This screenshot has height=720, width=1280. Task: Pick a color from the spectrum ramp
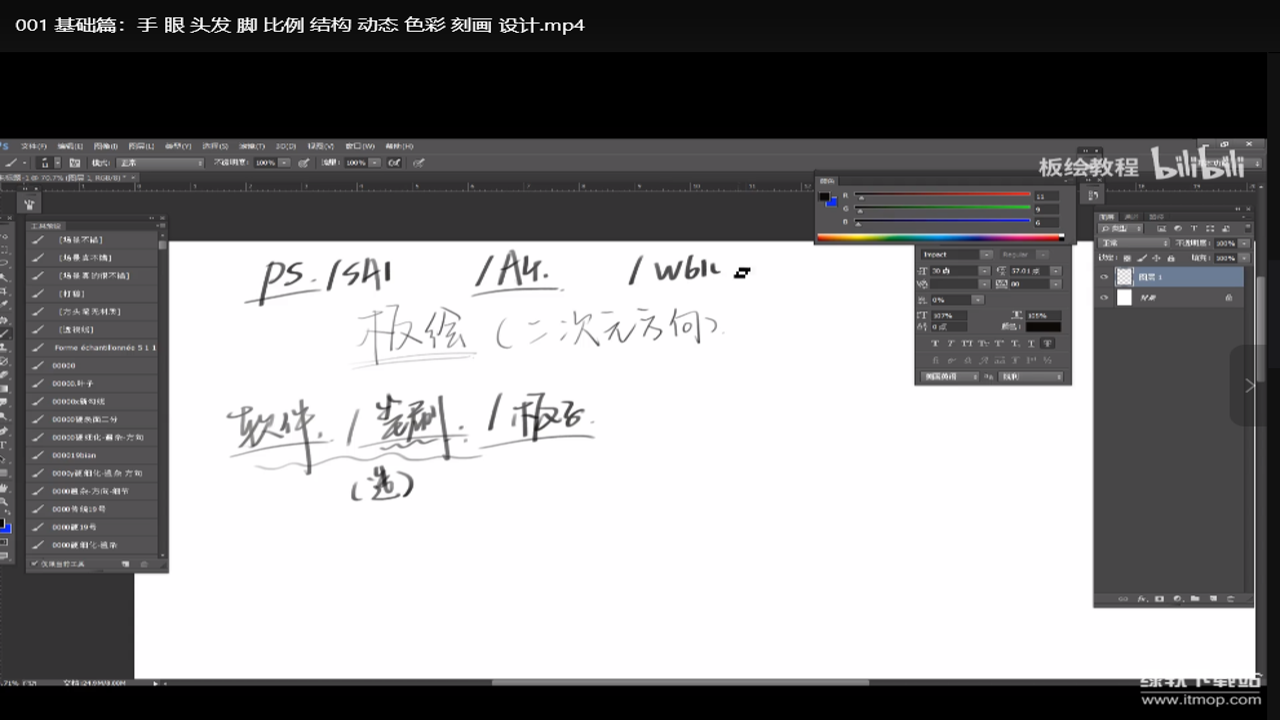click(940, 237)
